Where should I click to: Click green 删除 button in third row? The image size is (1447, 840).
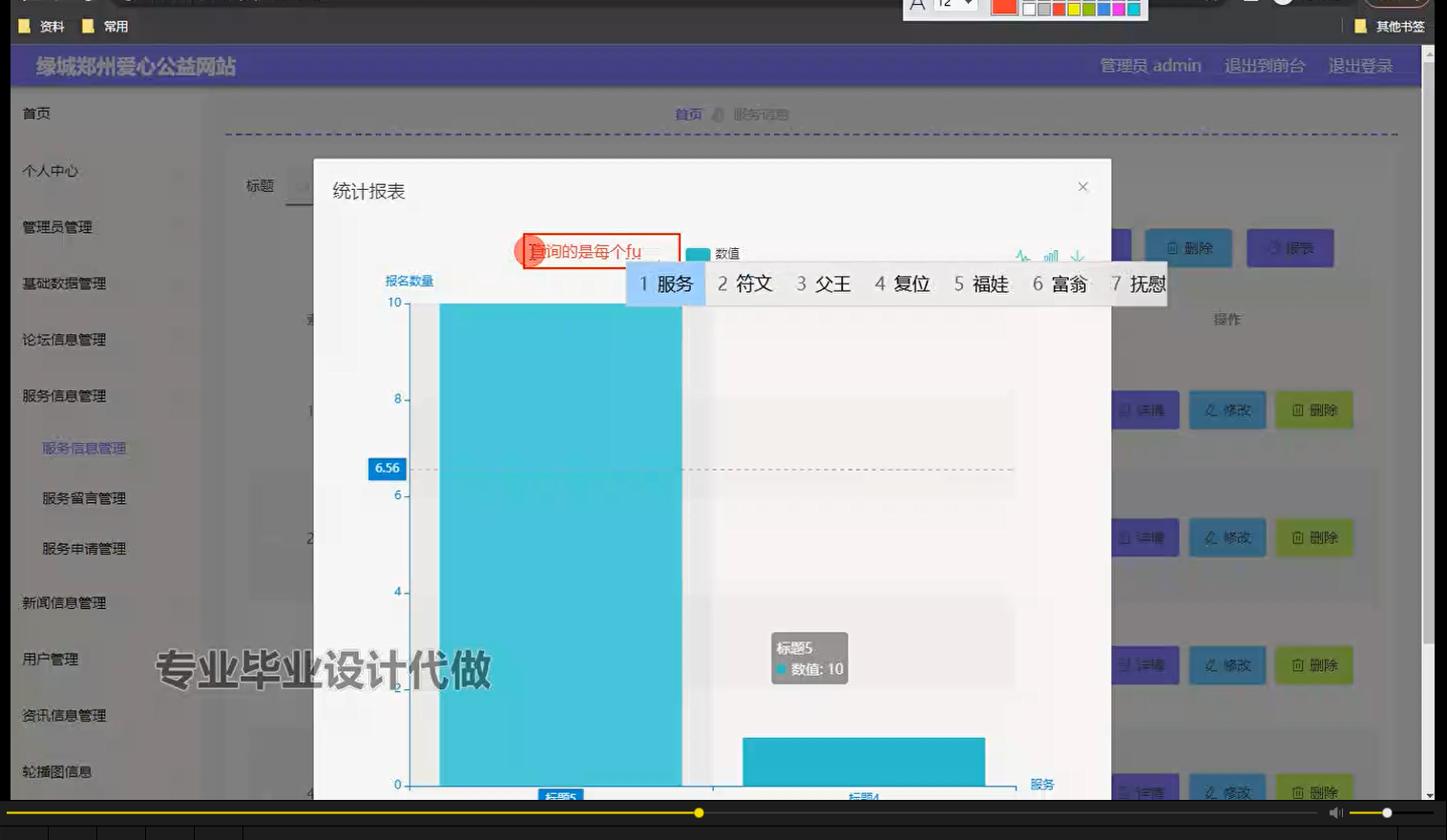pyautogui.click(x=1314, y=665)
